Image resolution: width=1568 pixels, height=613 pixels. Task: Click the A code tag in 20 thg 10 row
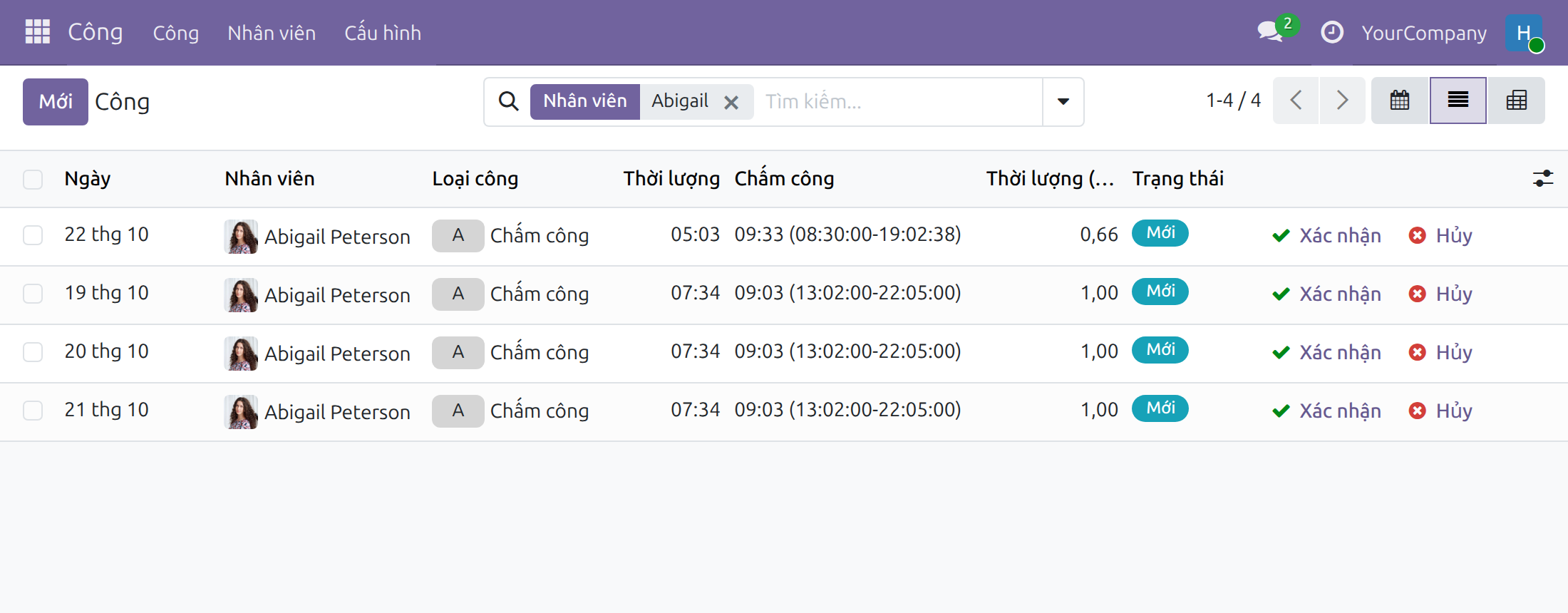(x=458, y=352)
